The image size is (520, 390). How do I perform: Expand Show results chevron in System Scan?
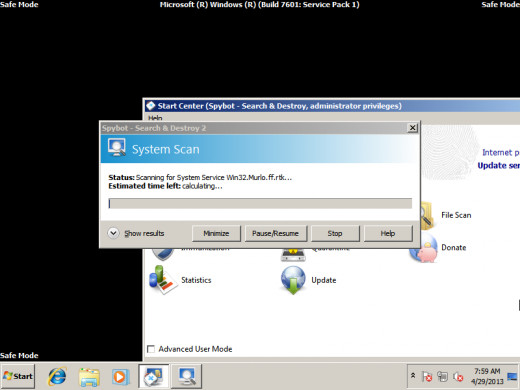(x=113, y=233)
